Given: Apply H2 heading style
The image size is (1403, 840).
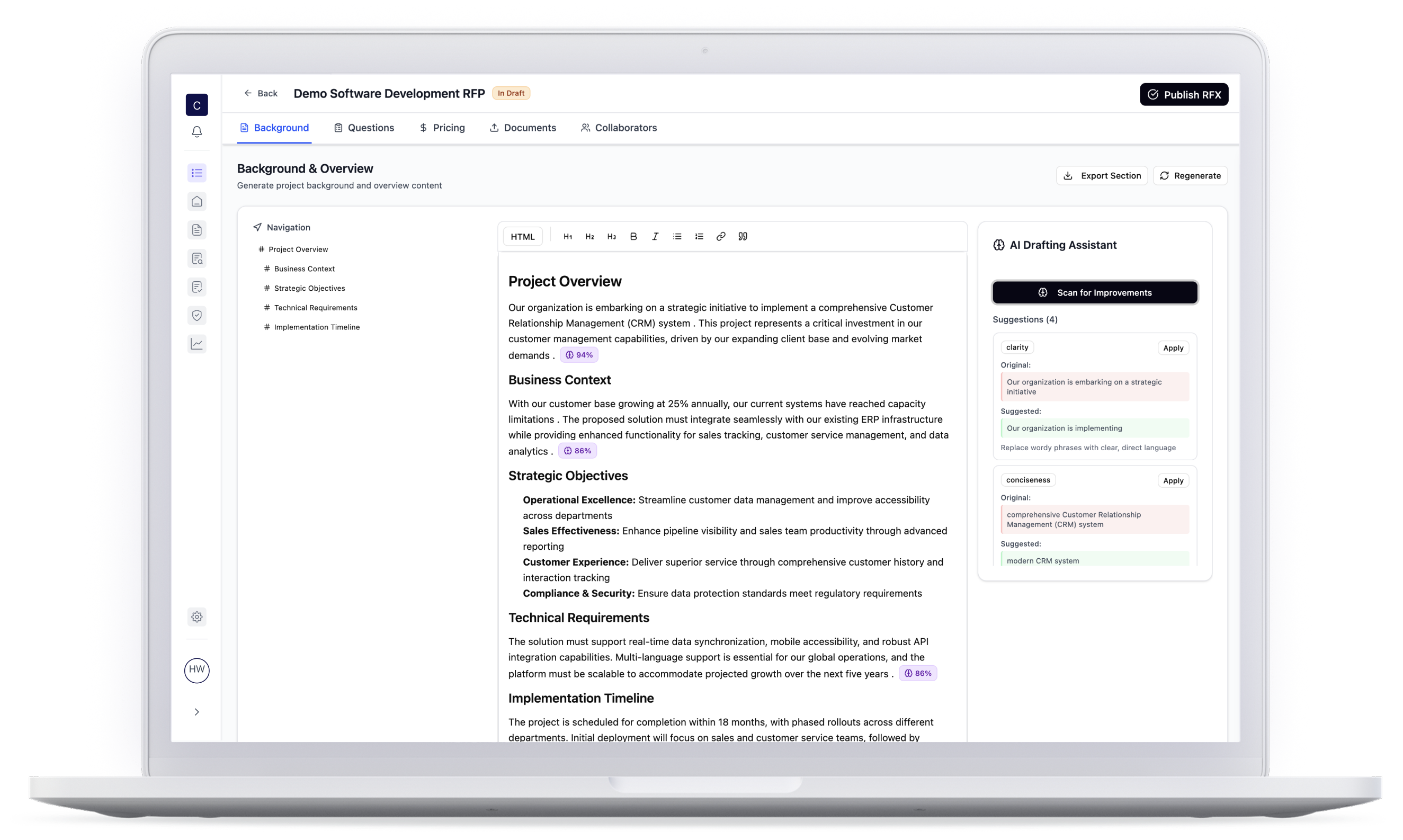Looking at the screenshot, I should pos(589,237).
